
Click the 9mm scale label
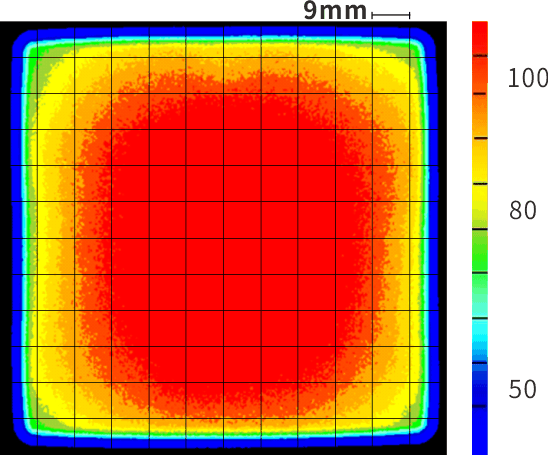point(335,10)
